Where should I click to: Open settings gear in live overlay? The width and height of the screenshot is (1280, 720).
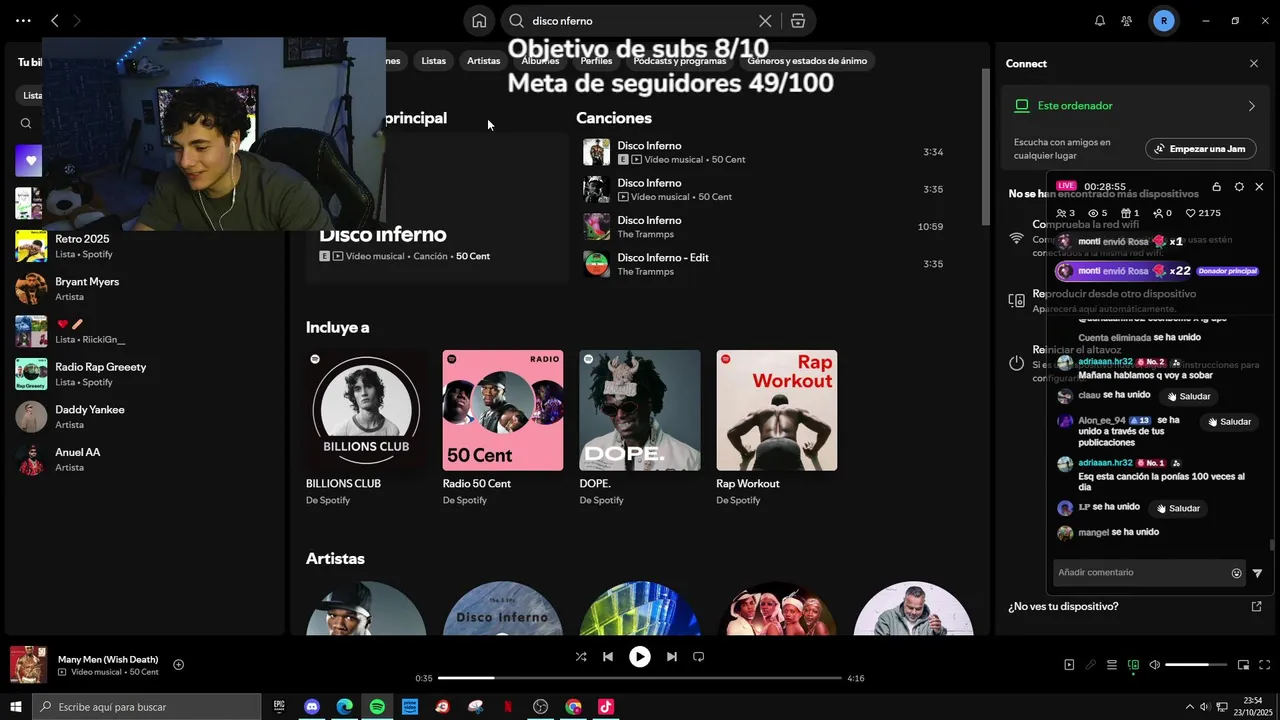(x=1239, y=187)
